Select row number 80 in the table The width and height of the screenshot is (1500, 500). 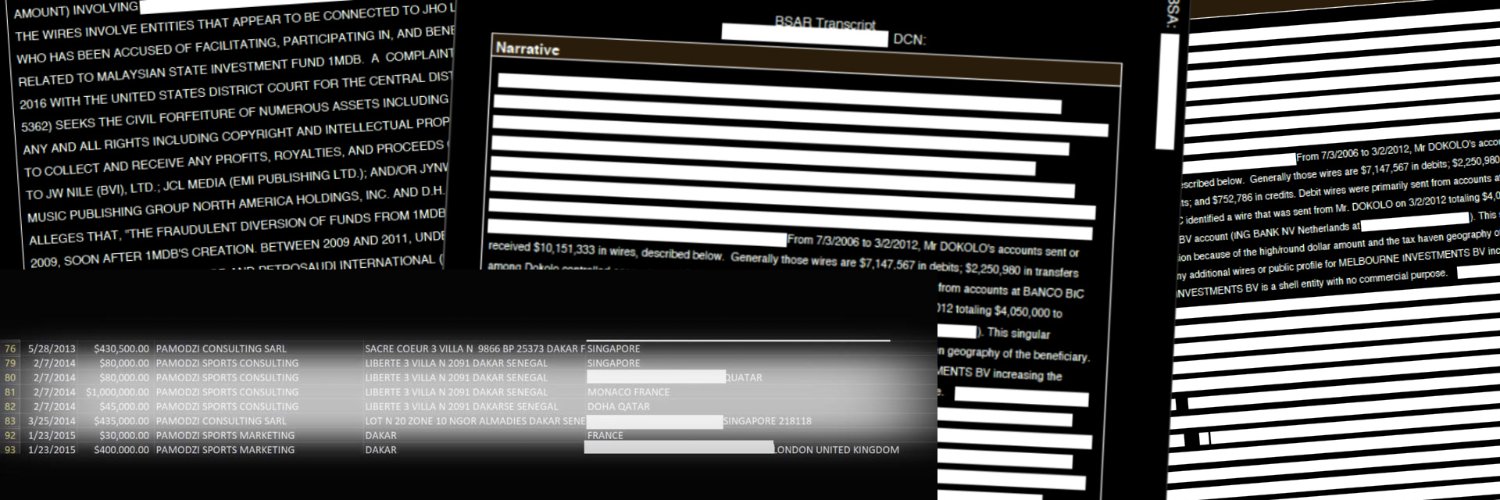[x=10, y=377]
